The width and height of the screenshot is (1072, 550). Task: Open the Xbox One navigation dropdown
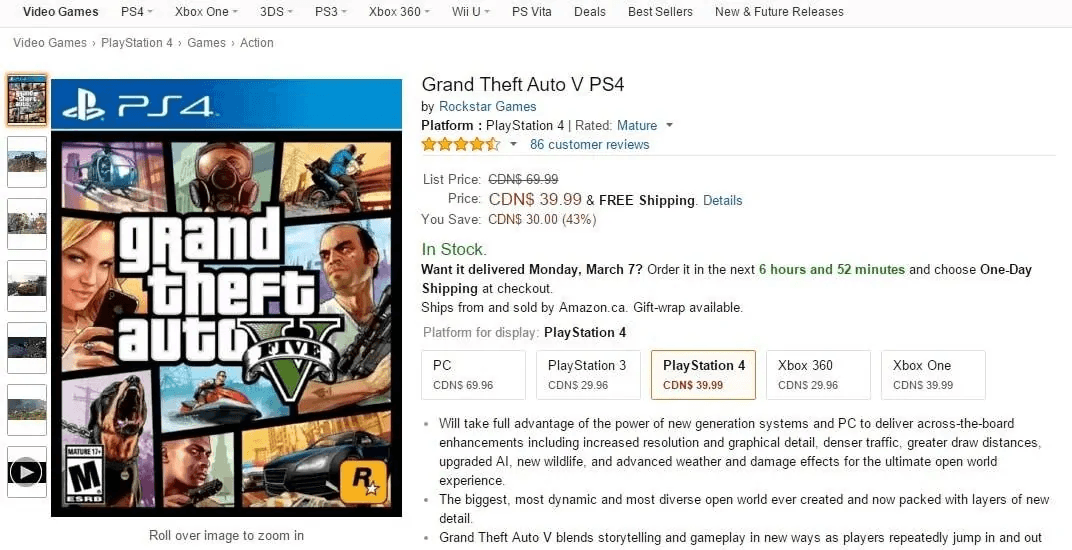206,12
